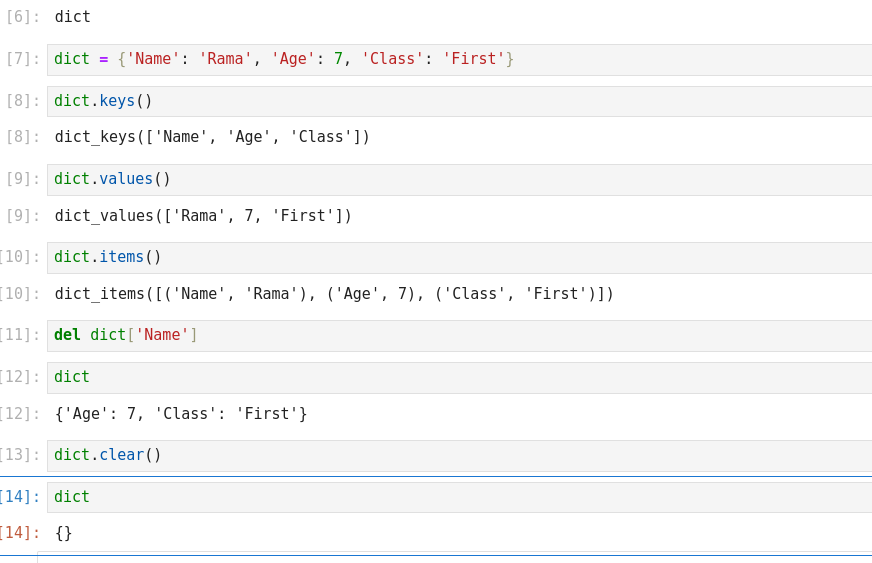Click the [11]: prompt beside del statement
This screenshot has width=872, height=563.
pyautogui.click(x=20, y=336)
